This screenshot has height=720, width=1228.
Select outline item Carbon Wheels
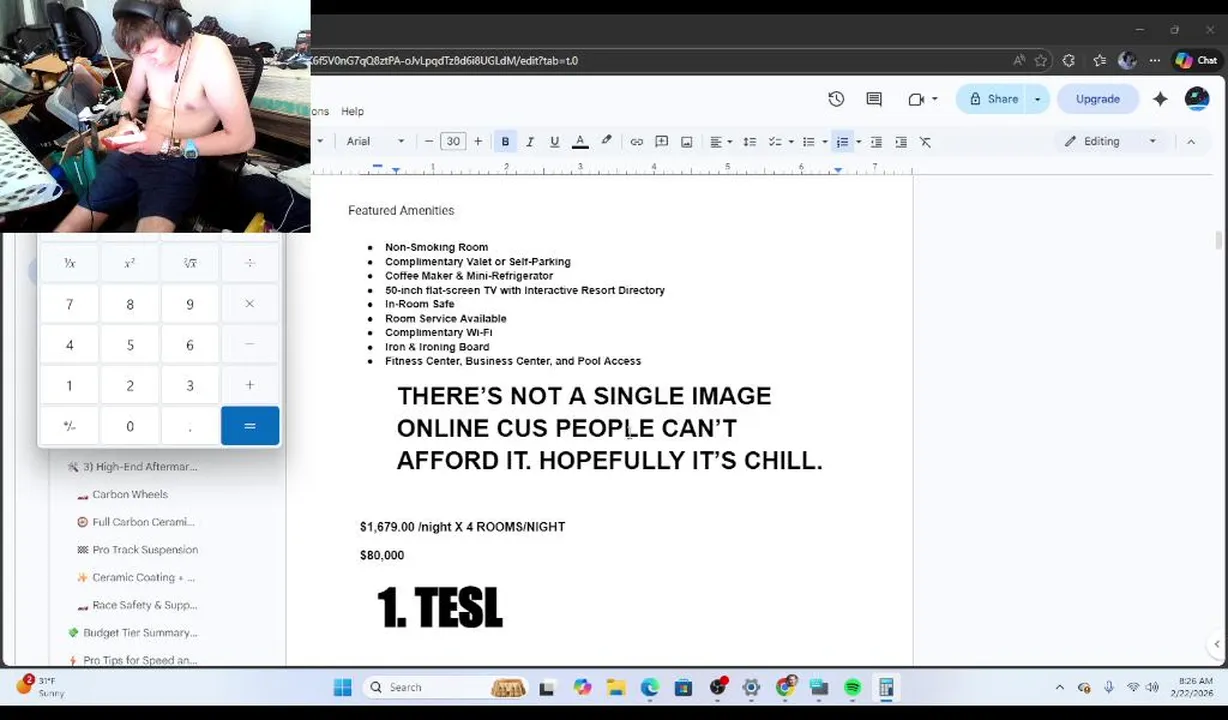click(130, 494)
